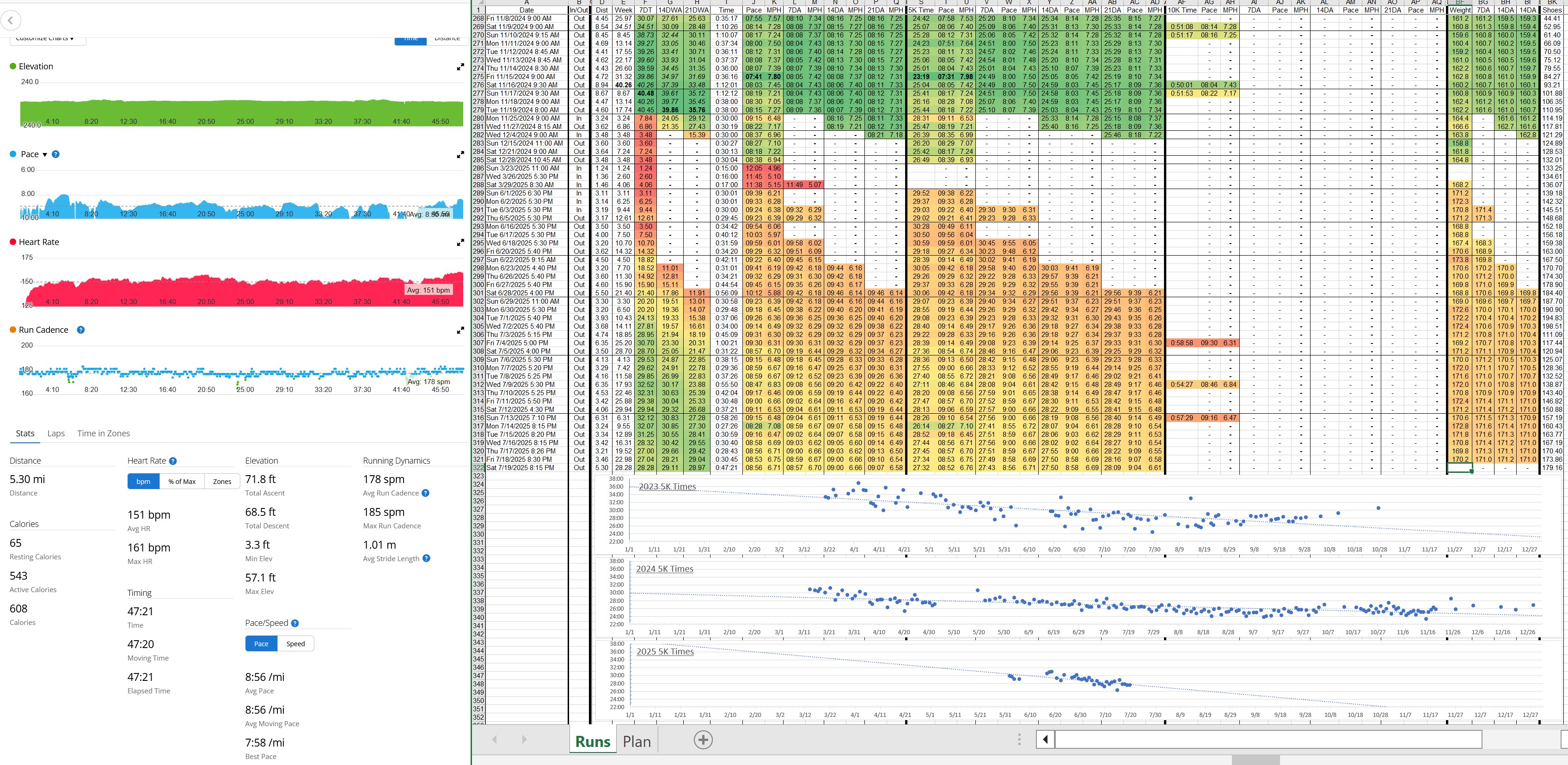This screenshot has width=1568, height=765.
Task: Open help icon next to Run Cadence chart title
Action: coord(80,330)
